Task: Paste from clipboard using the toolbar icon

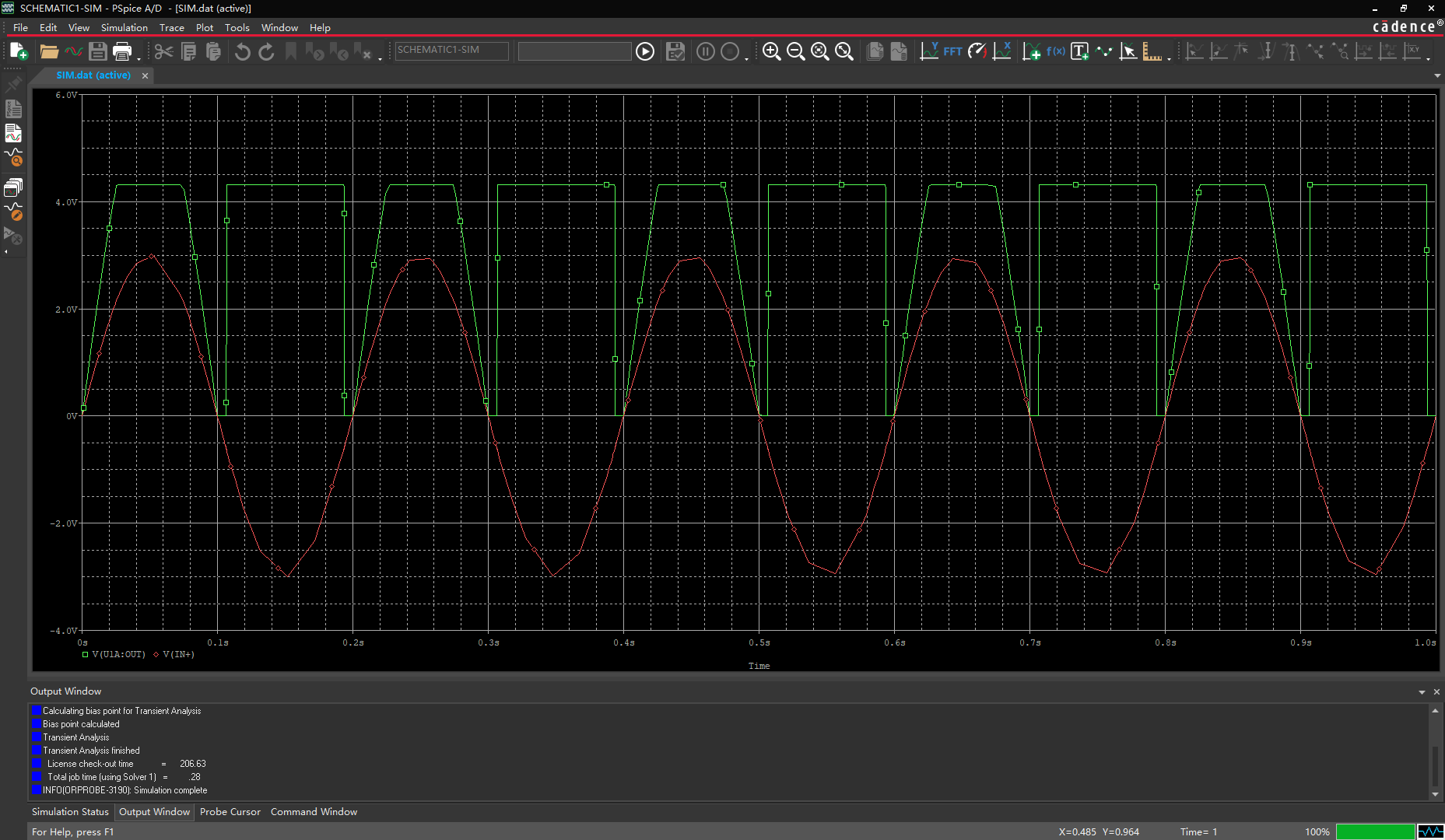Action: [213, 51]
